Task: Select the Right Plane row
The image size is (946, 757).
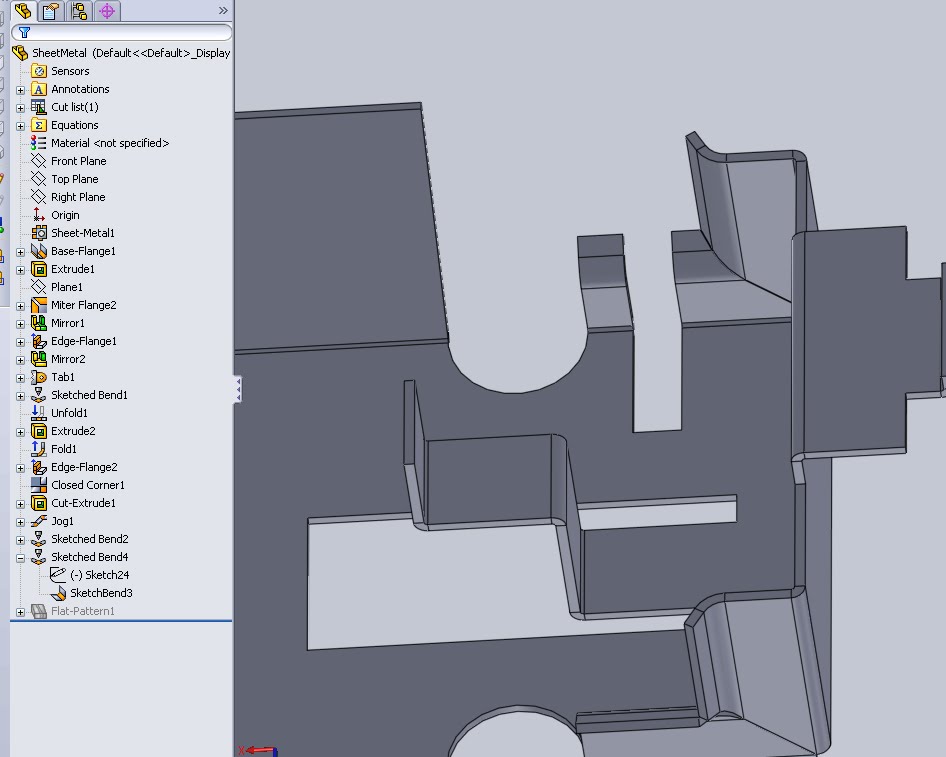Action: (68, 197)
